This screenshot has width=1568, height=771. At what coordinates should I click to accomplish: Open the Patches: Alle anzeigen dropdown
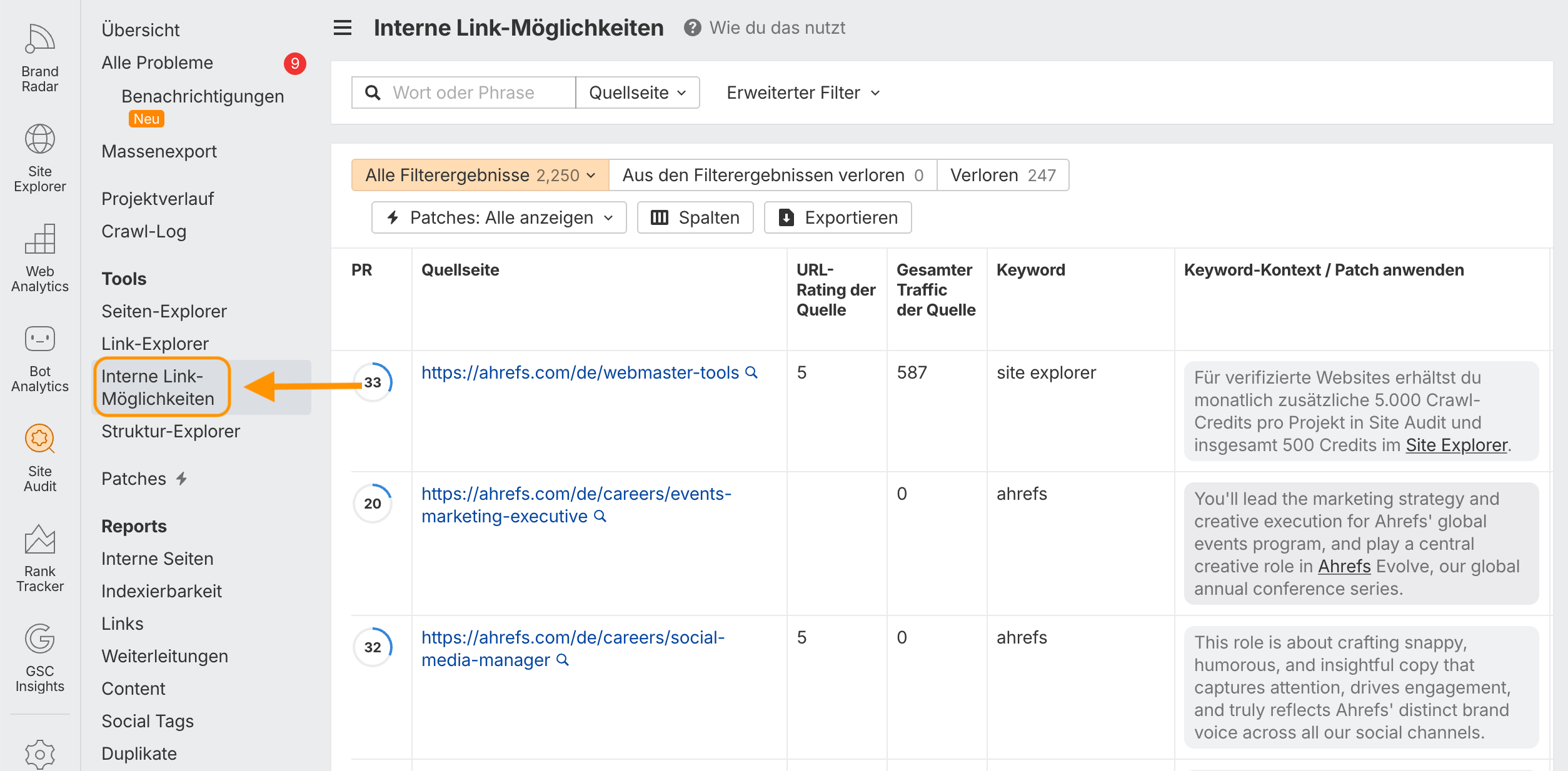[499, 217]
